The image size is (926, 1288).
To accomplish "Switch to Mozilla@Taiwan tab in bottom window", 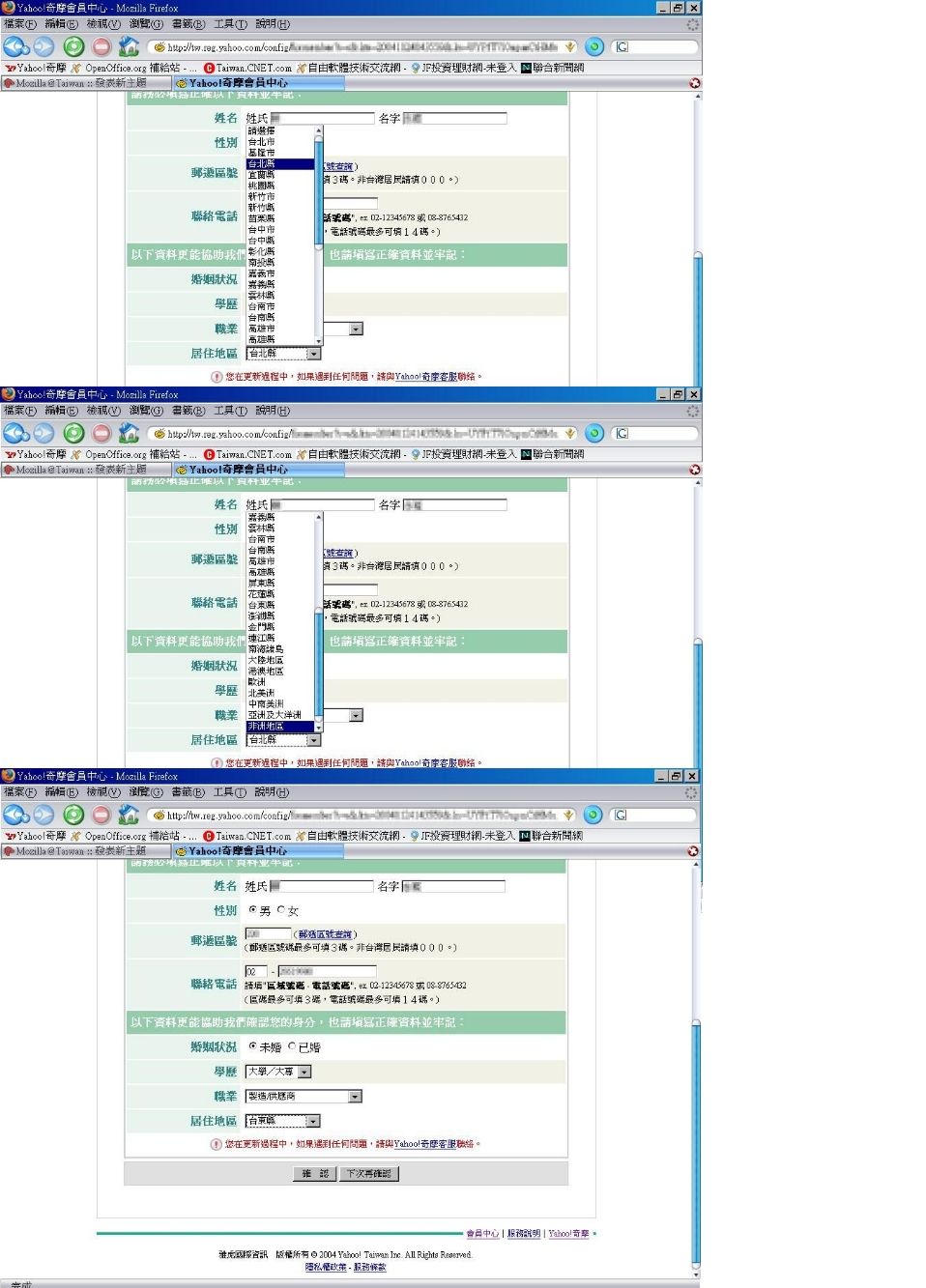I will (85, 851).
